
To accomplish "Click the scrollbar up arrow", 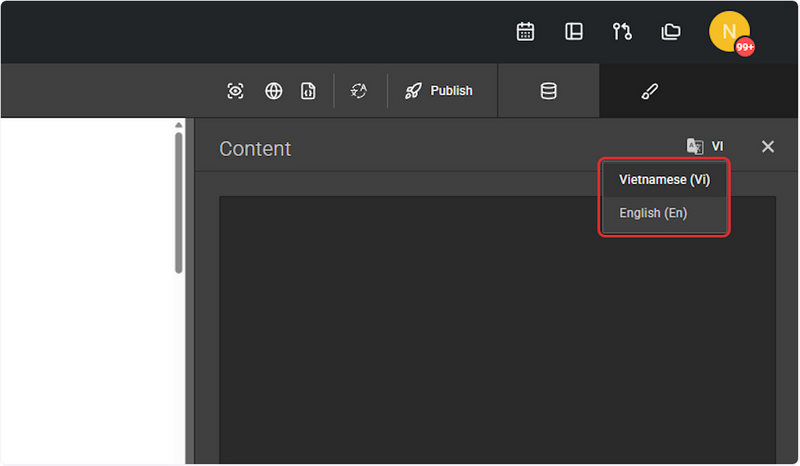I will [x=179, y=125].
